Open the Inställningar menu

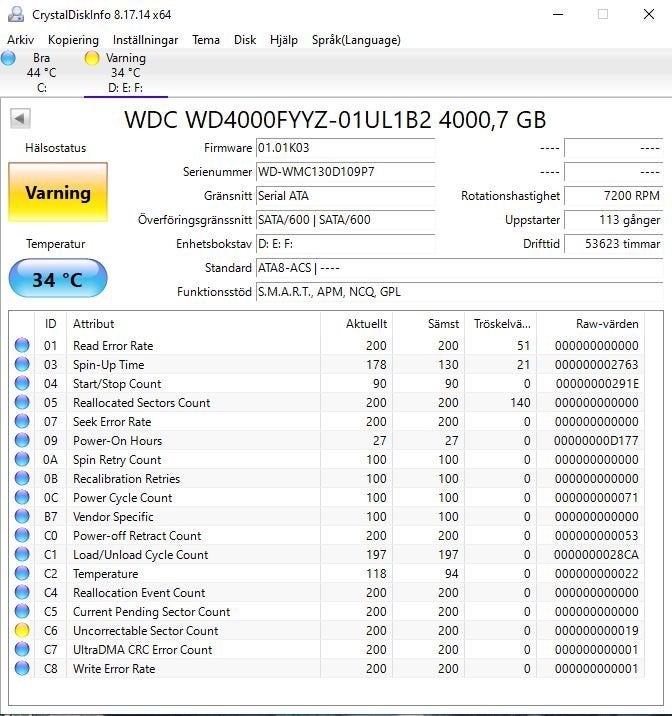145,40
